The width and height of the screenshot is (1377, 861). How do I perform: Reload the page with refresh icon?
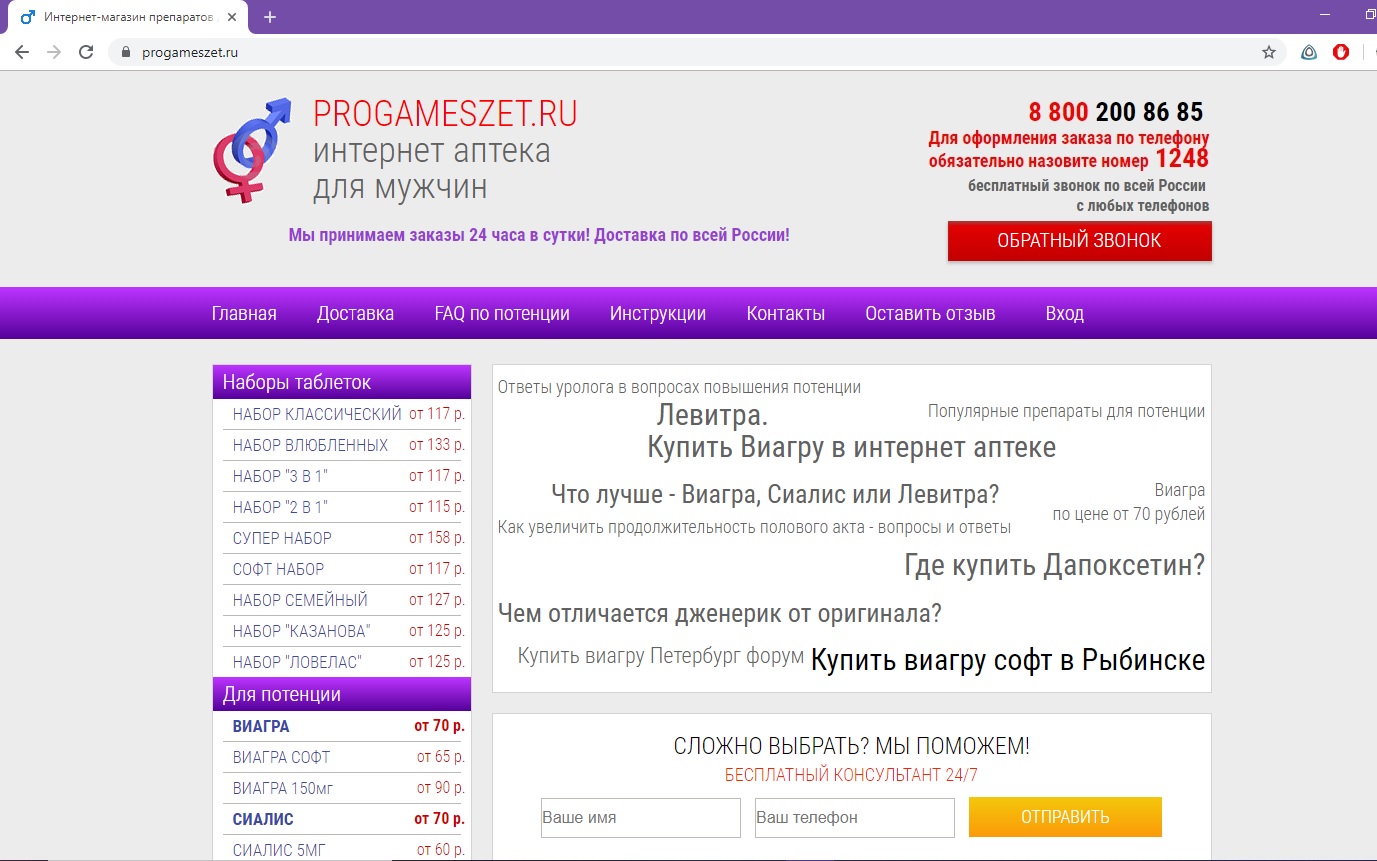(x=86, y=52)
